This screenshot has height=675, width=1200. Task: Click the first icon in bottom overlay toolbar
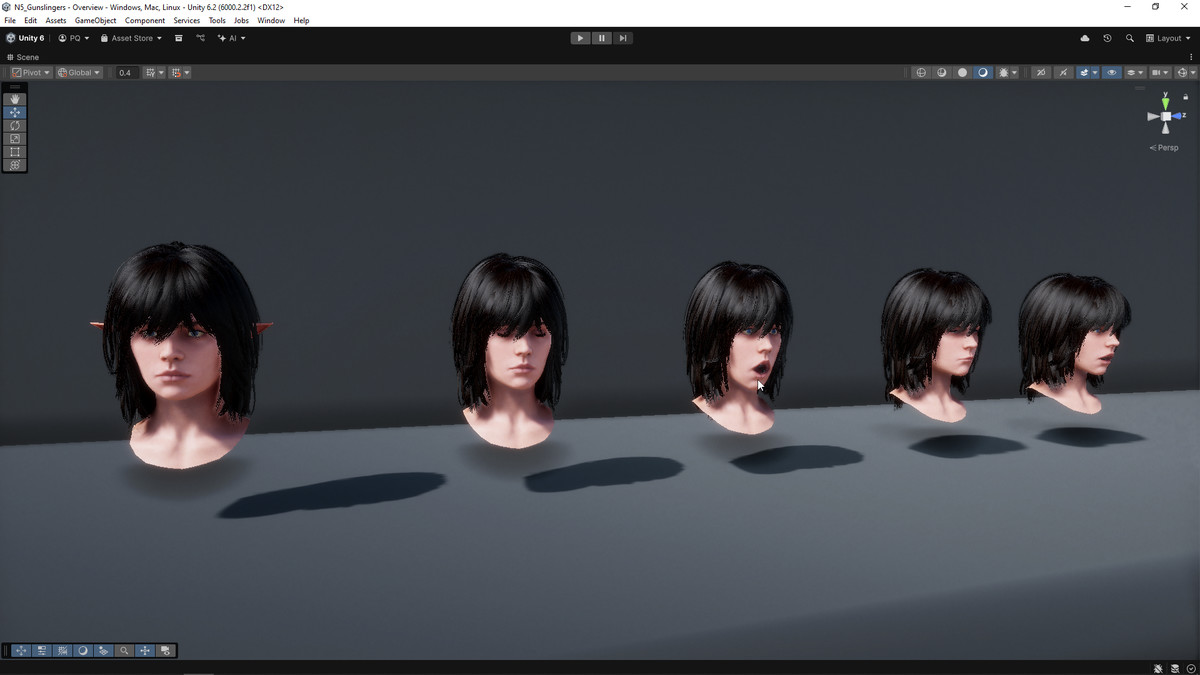(x=21, y=650)
